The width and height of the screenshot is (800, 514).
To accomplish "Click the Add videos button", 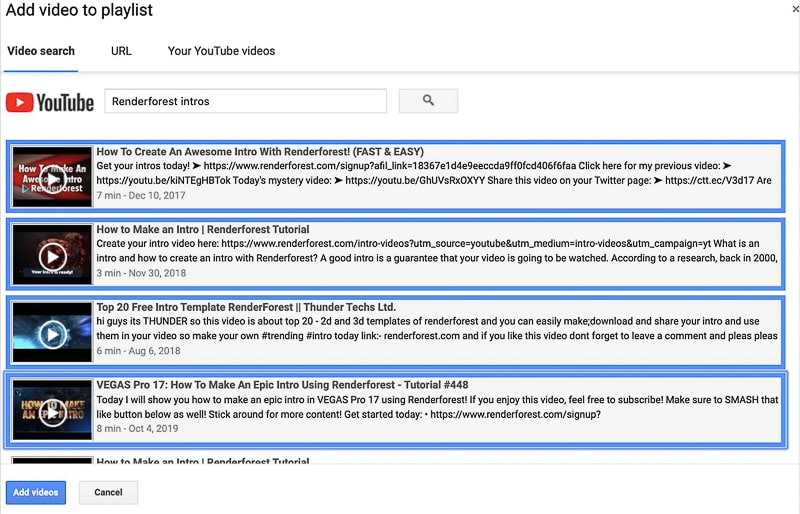I will point(36,493).
